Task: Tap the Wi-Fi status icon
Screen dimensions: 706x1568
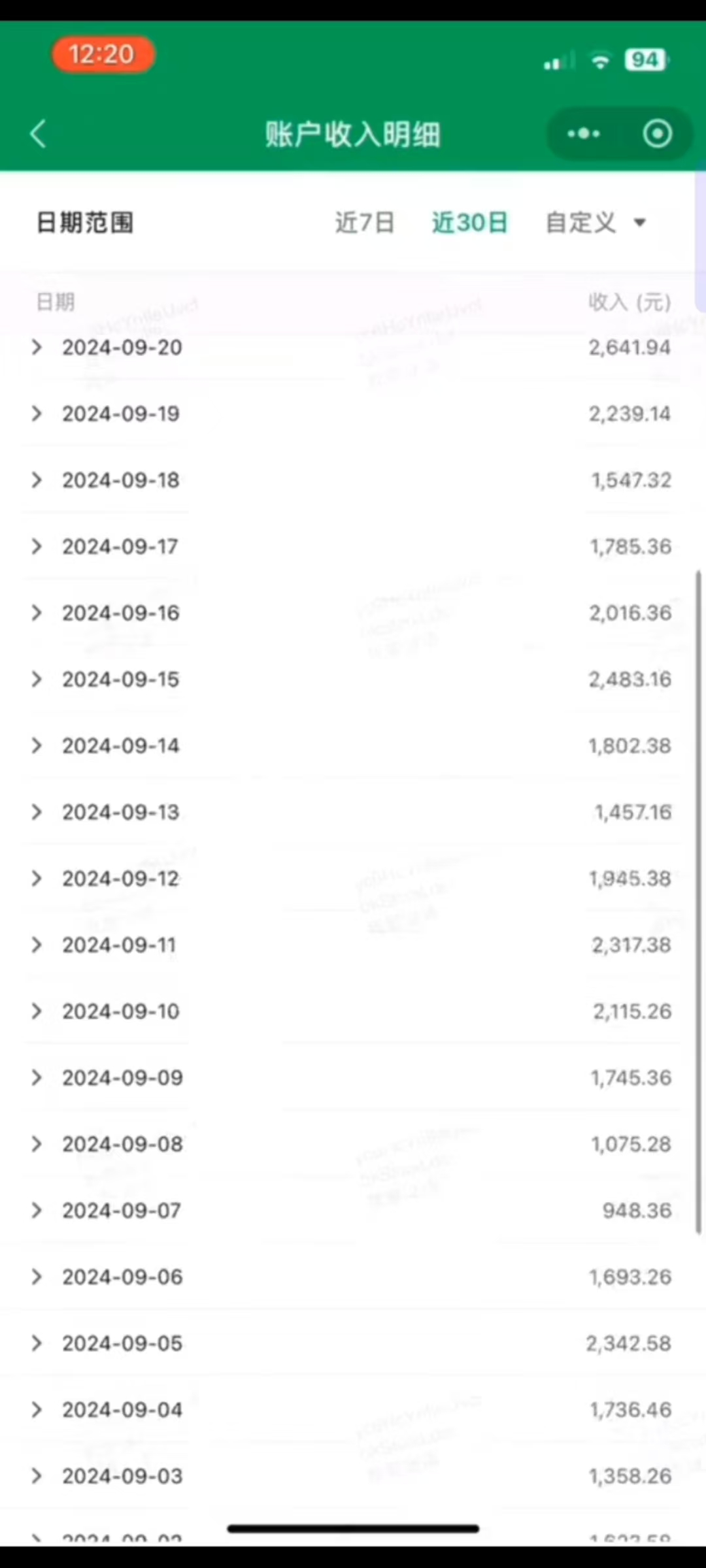Action: click(x=600, y=61)
